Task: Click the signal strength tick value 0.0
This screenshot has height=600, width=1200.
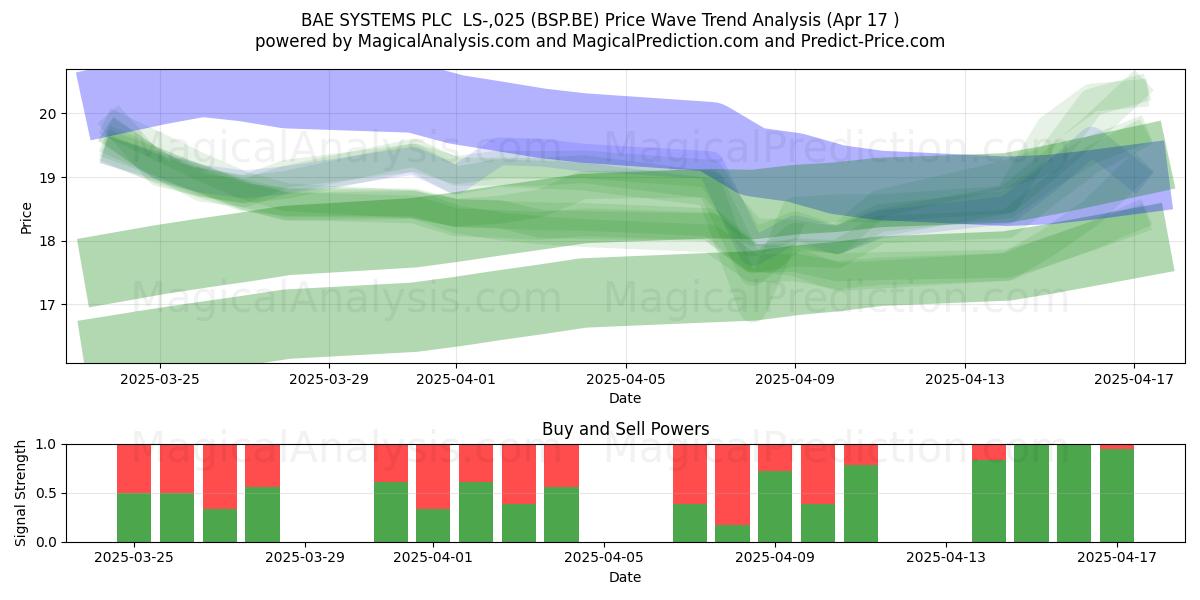Action: tap(48, 542)
